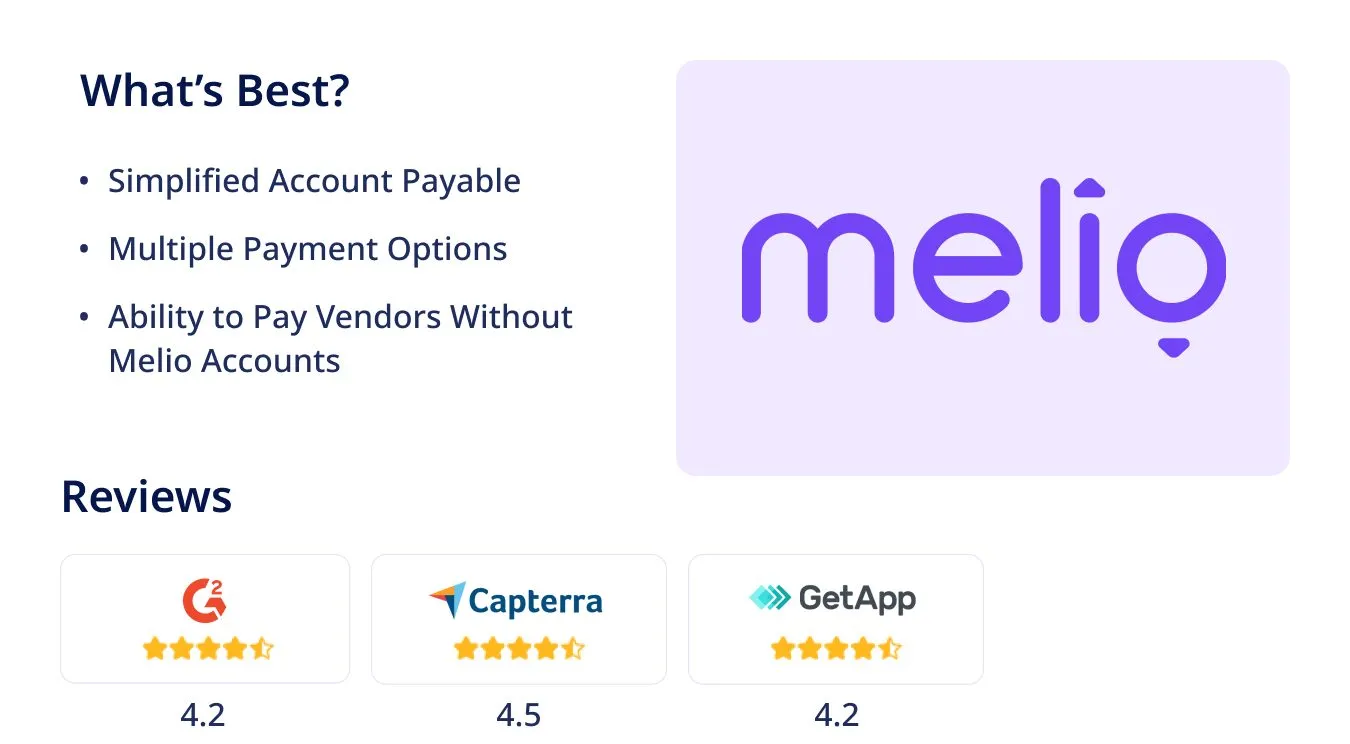Viewport: 1350px width, 744px height.
Task: Click the GetApp logo
Action: pyautogui.click(x=832, y=598)
